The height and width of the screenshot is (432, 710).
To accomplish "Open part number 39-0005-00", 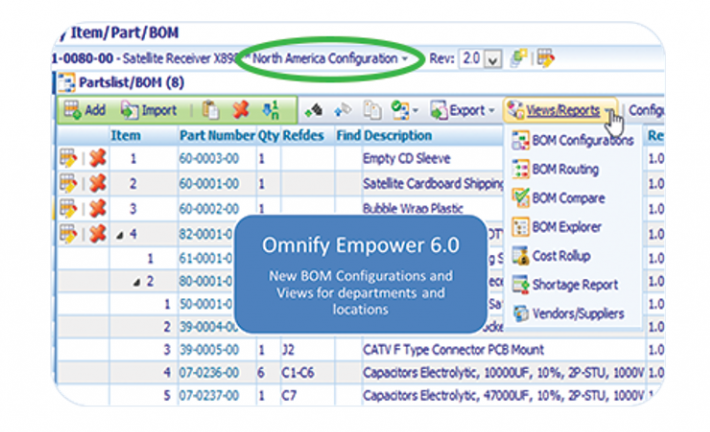I will point(209,350).
